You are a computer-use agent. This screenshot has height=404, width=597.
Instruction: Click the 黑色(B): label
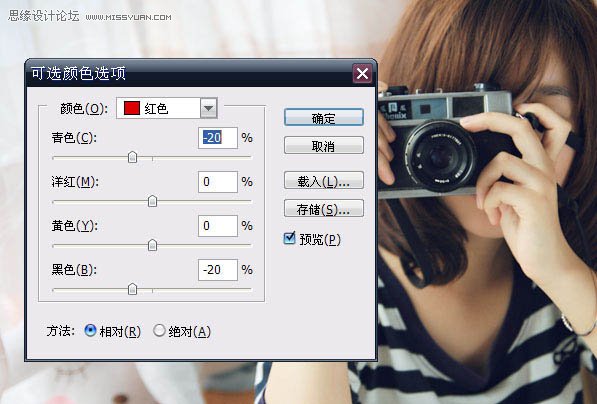coord(74,270)
